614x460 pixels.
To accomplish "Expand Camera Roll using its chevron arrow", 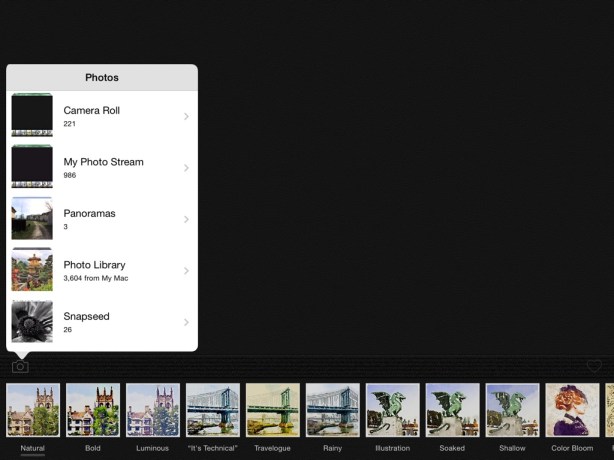I will (x=186, y=116).
